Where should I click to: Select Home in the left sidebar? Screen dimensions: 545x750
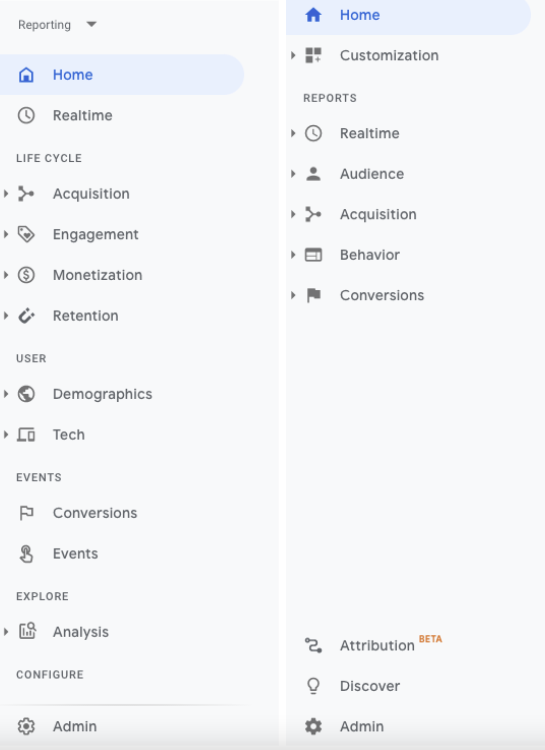122,75
